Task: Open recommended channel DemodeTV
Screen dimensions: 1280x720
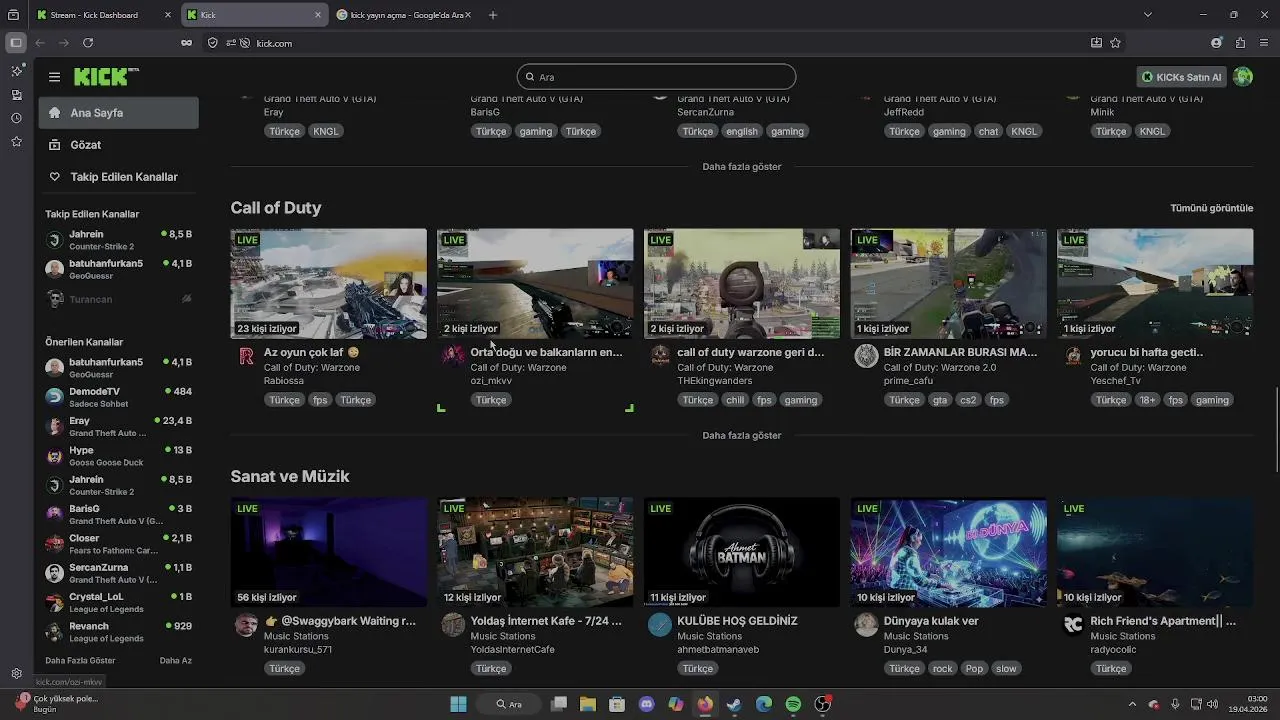Action: (118, 396)
